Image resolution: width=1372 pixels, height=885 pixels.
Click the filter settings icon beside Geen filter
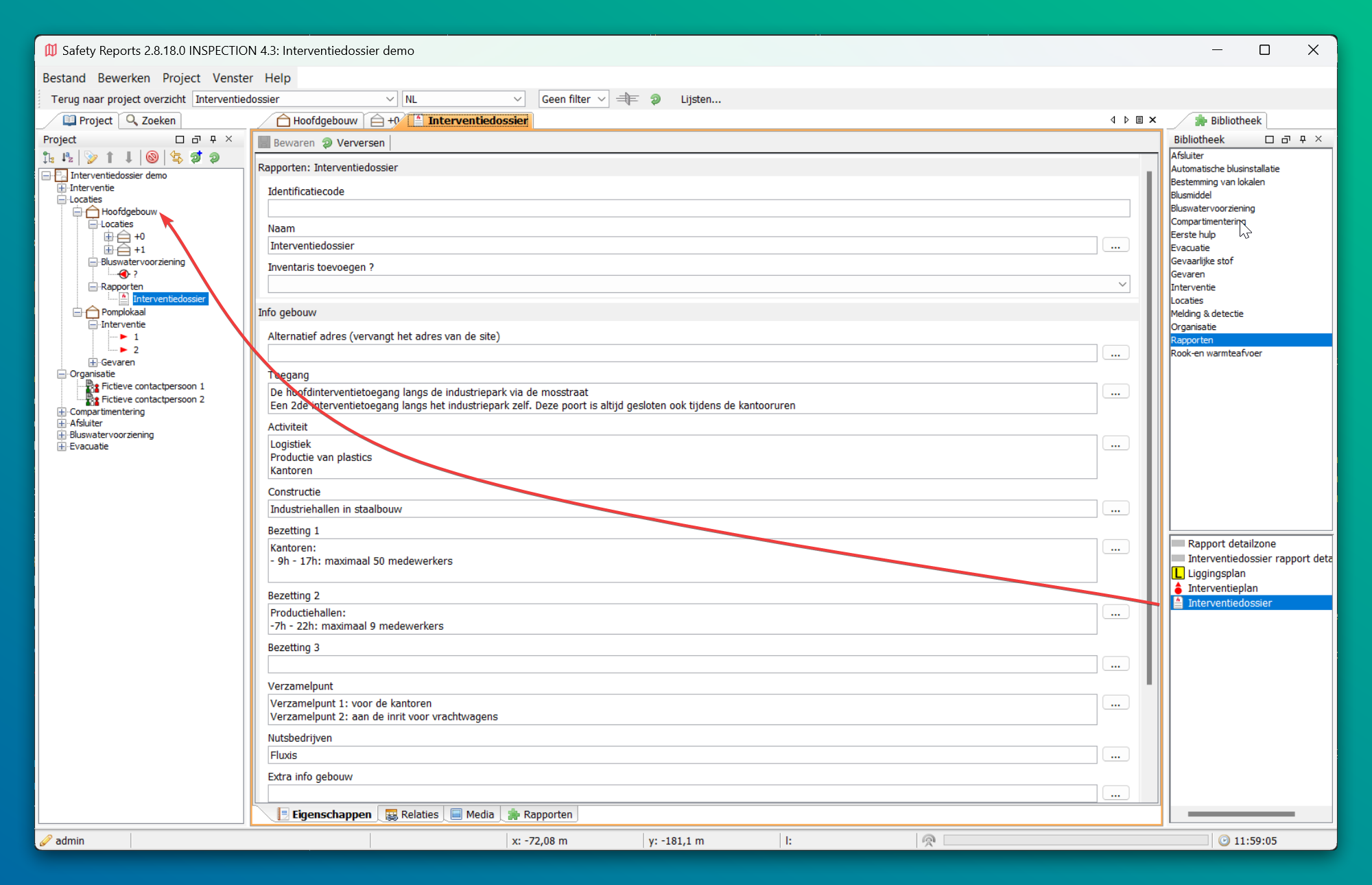coord(627,99)
